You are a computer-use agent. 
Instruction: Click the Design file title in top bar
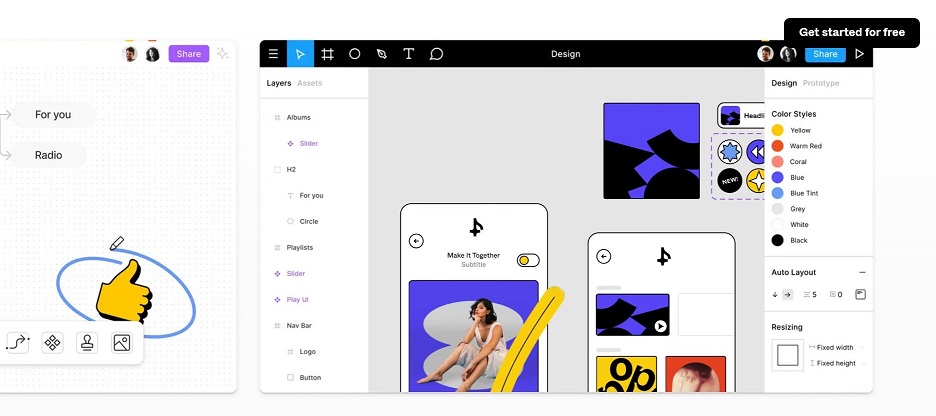pos(565,54)
